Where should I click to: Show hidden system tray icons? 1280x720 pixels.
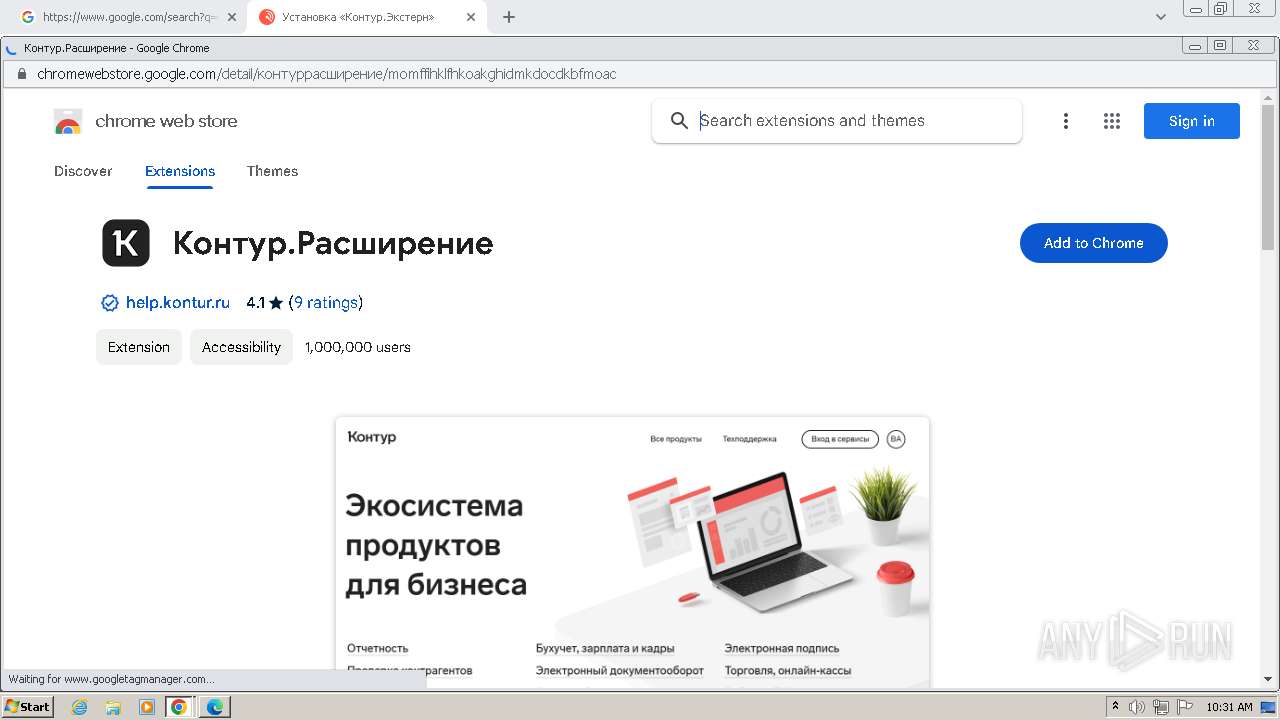coord(1115,707)
